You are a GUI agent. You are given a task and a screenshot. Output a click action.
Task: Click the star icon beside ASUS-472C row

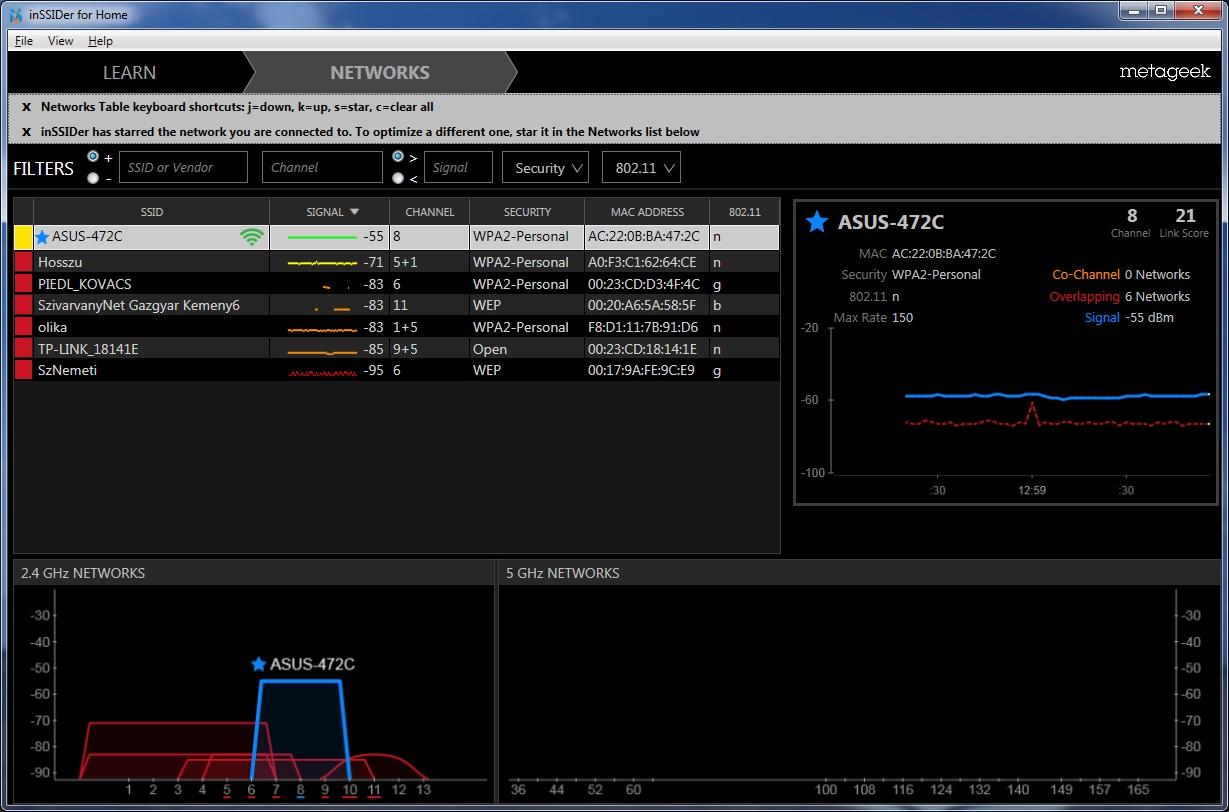point(42,237)
